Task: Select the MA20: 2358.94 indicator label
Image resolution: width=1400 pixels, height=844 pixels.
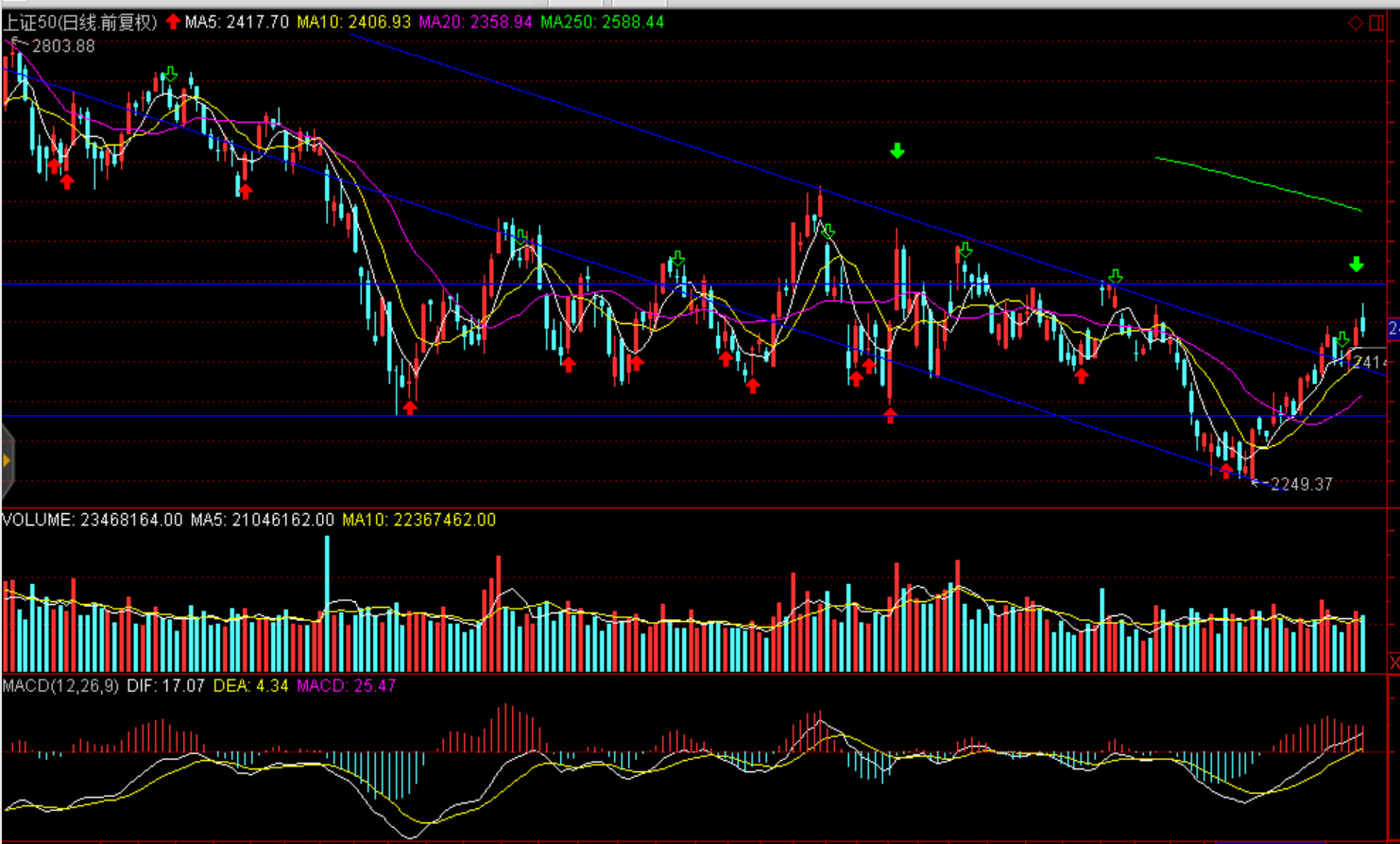Action: point(475,22)
